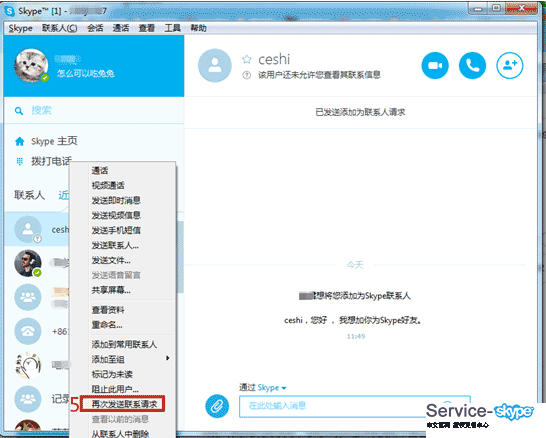The height and width of the screenshot is (438, 546).
Task: Open the 帮助 menu
Action: tap(198, 28)
